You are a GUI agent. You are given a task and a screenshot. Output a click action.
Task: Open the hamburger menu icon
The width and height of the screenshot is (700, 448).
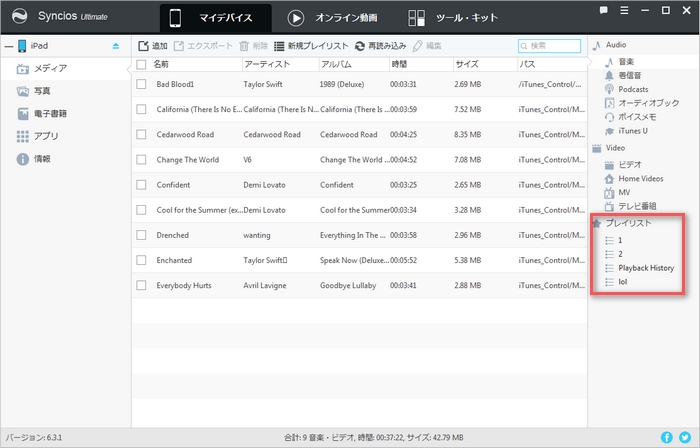tap(625, 10)
